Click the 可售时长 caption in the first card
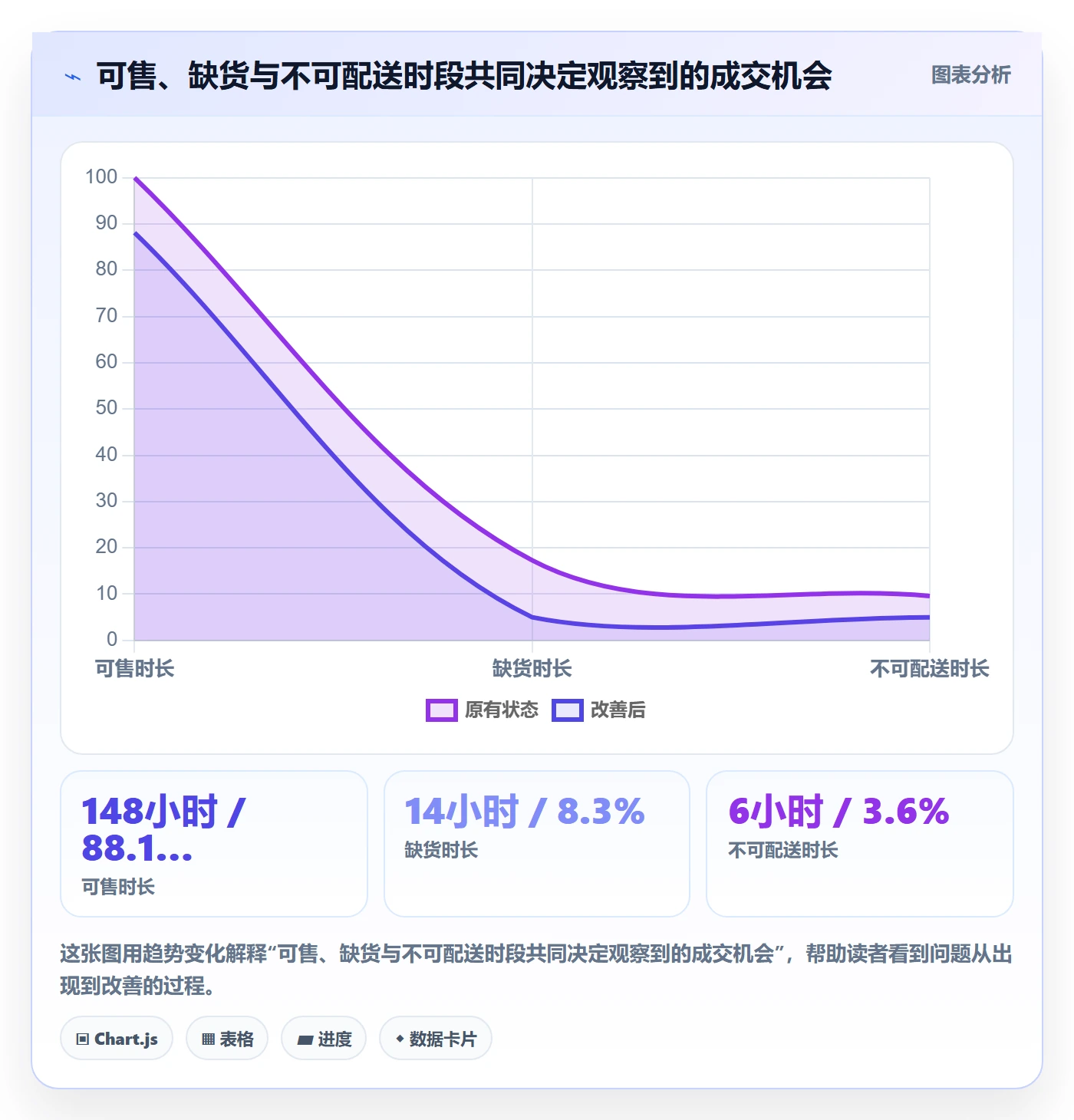Screen dimensions: 1074x1120 tap(118, 888)
